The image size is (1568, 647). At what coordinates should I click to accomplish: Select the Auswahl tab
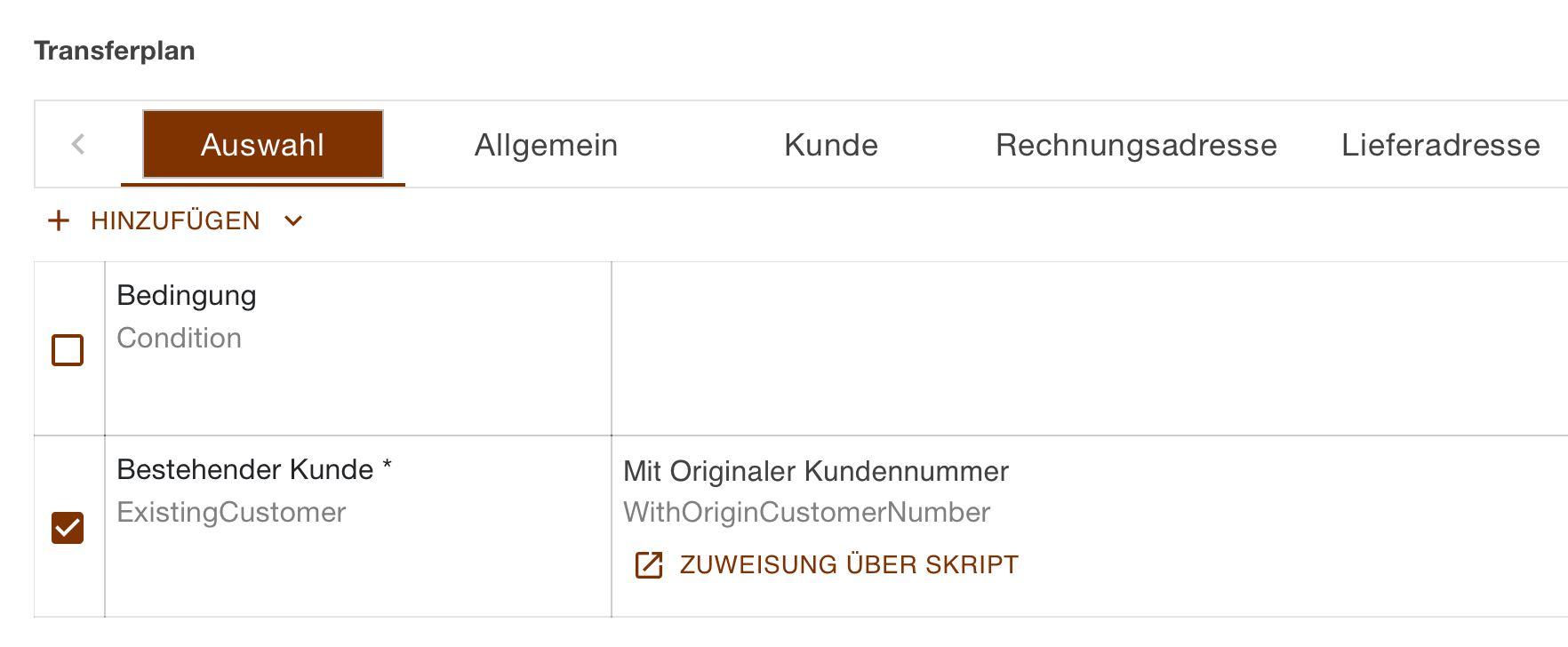click(x=263, y=145)
